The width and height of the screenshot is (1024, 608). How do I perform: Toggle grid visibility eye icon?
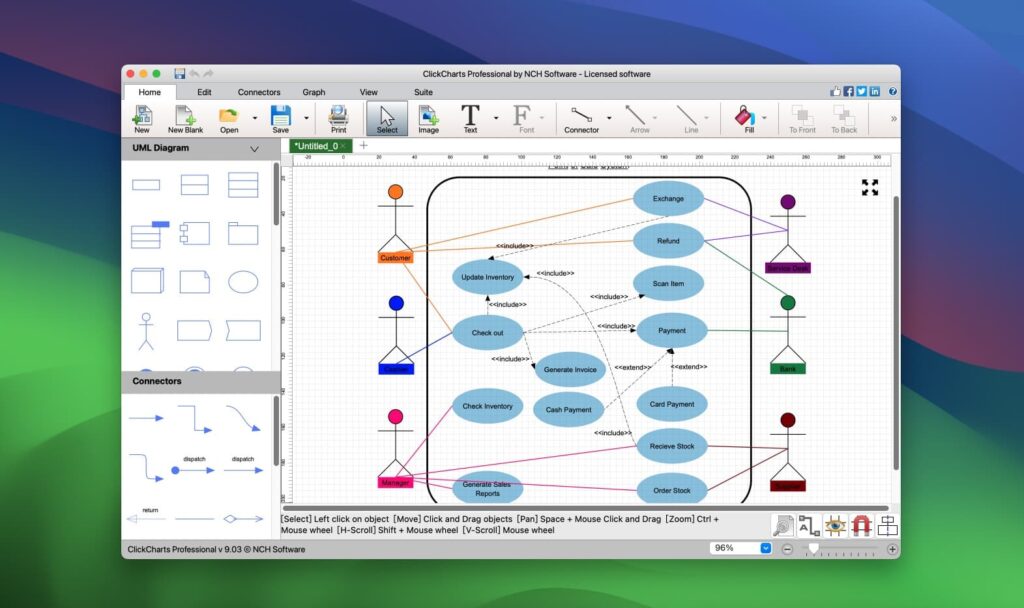(x=835, y=524)
